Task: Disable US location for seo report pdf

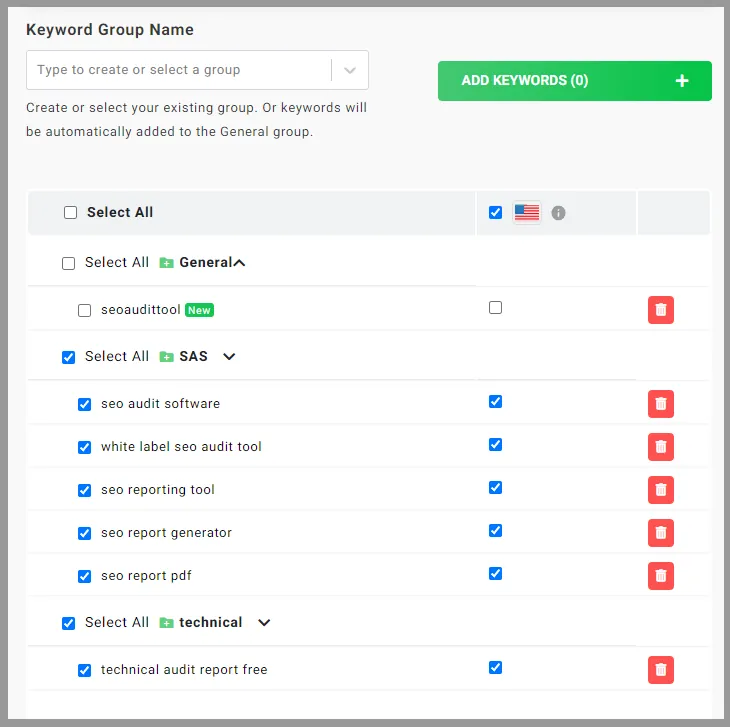Action: click(495, 573)
